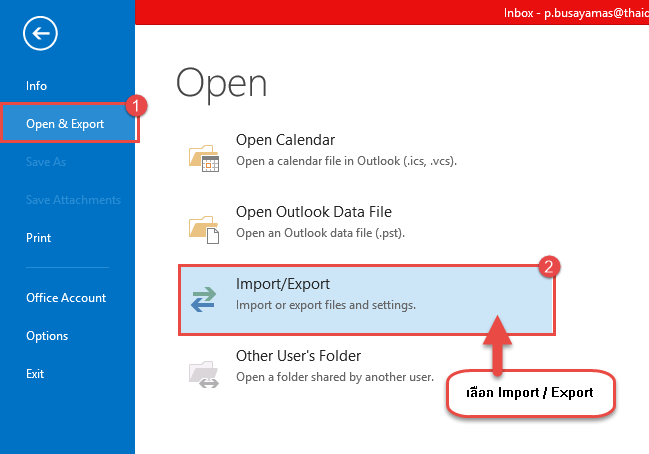Open the Info section
Image resolution: width=649 pixels, height=454 pixels.
pyautogui.click(x=36, y=86)
